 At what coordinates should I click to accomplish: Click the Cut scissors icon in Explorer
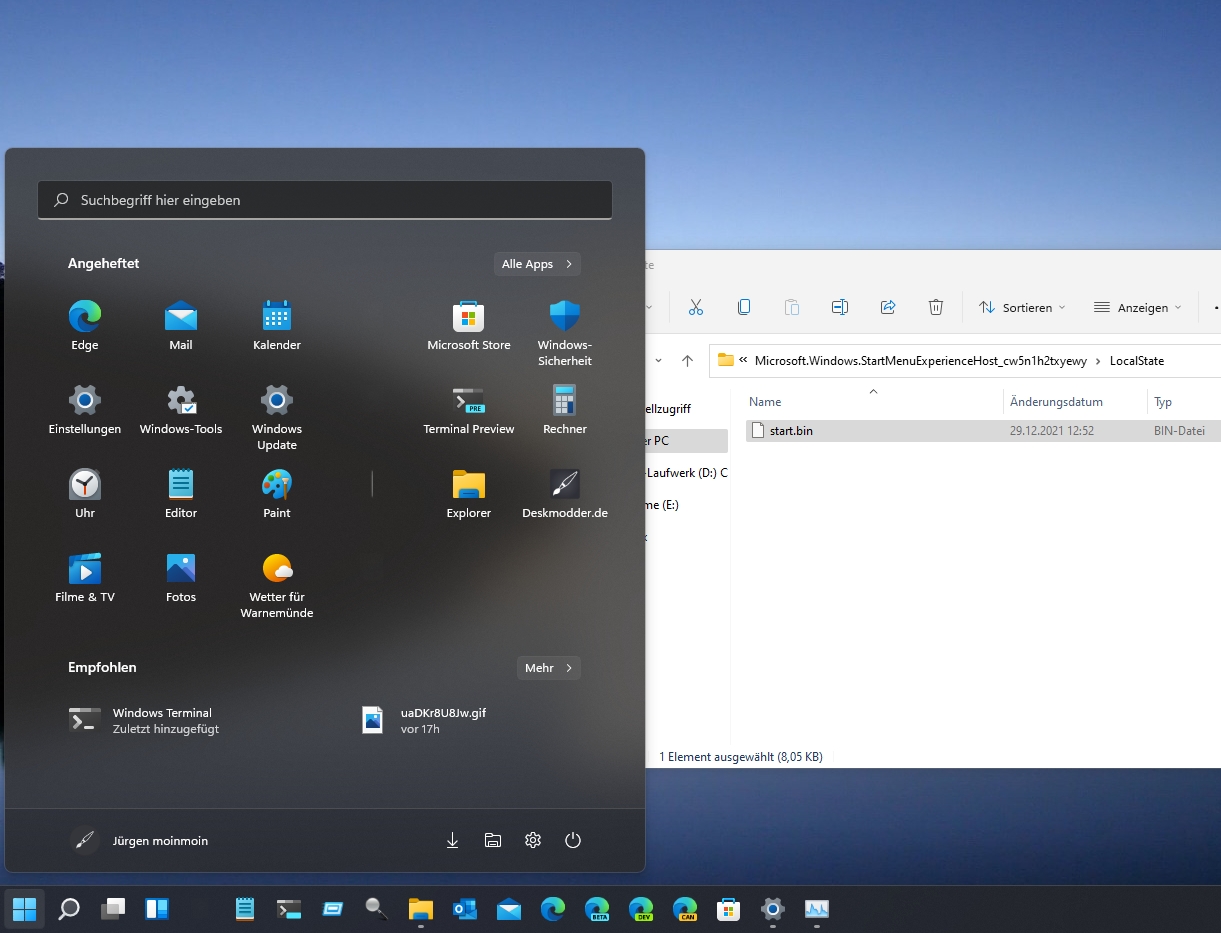pyautogui.click(x=696, y=307)
